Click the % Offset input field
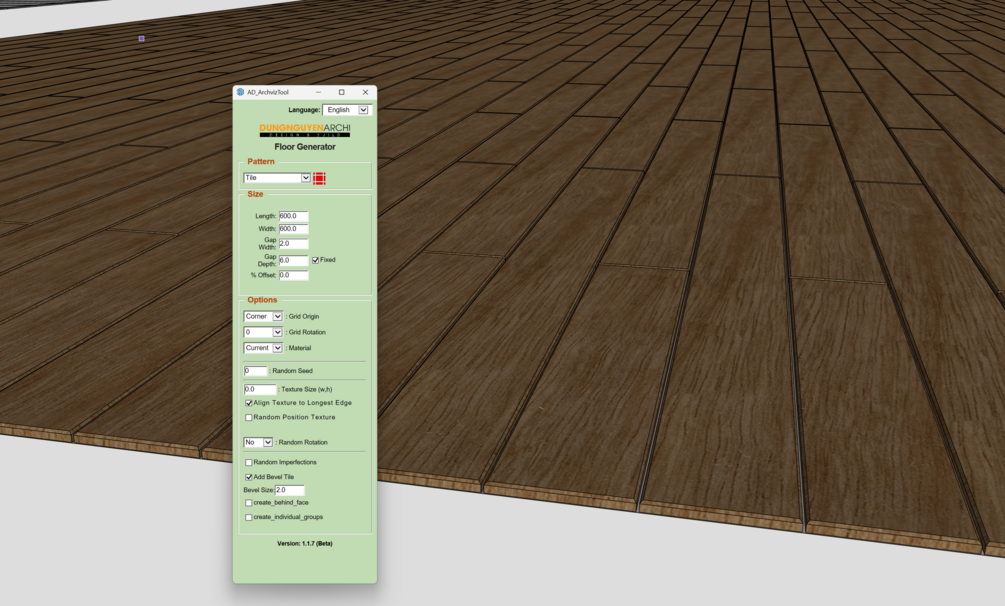 coord(294,275)
